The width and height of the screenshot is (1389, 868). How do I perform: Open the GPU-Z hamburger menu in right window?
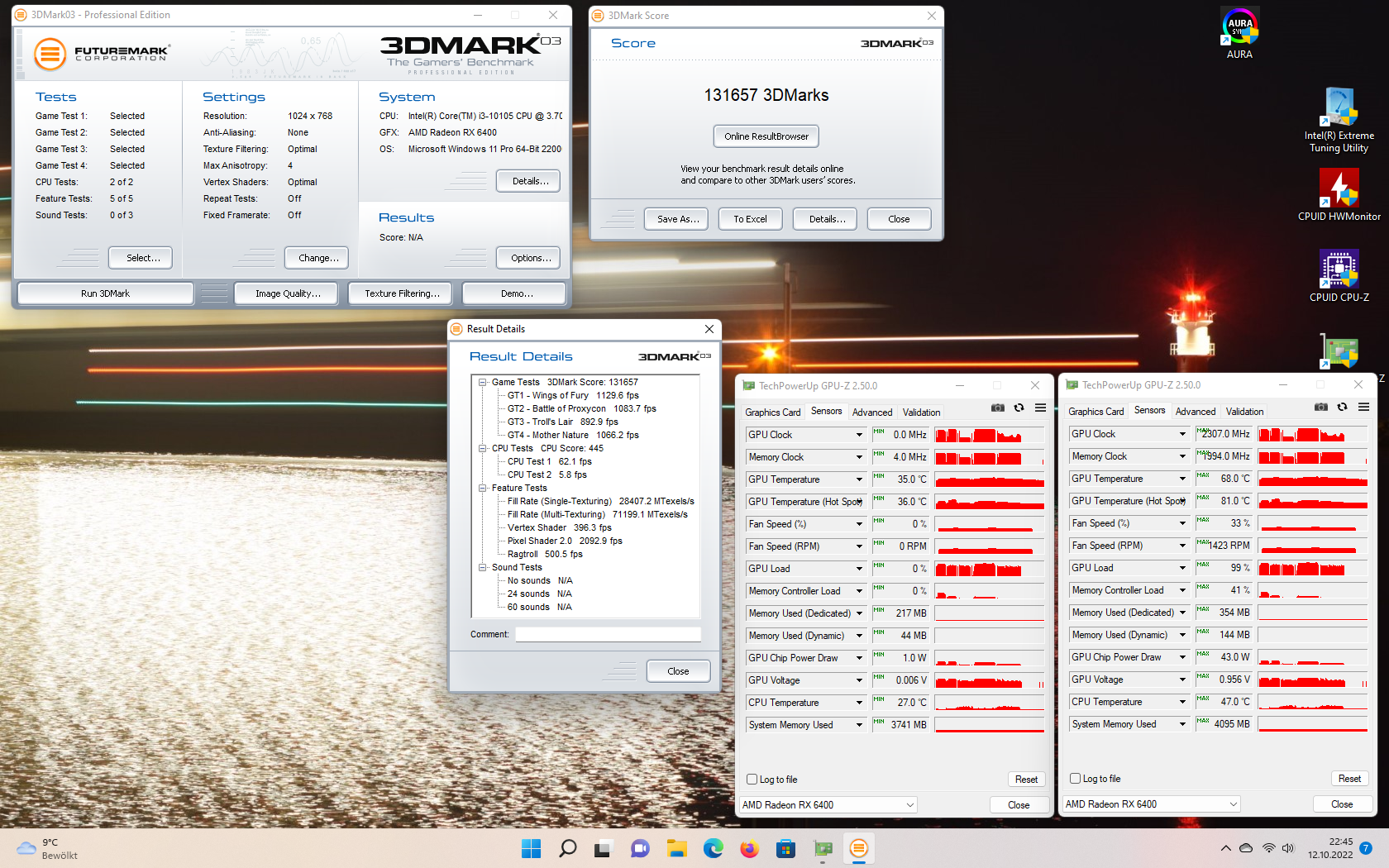[1363, 407]
